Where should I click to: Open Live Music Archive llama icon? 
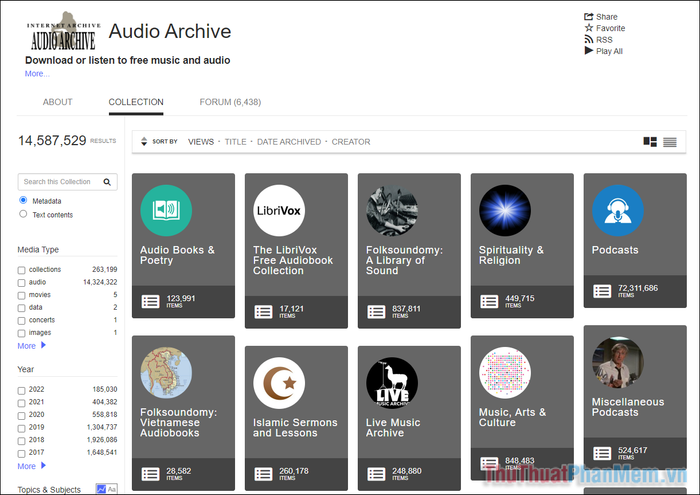(392, 383)
